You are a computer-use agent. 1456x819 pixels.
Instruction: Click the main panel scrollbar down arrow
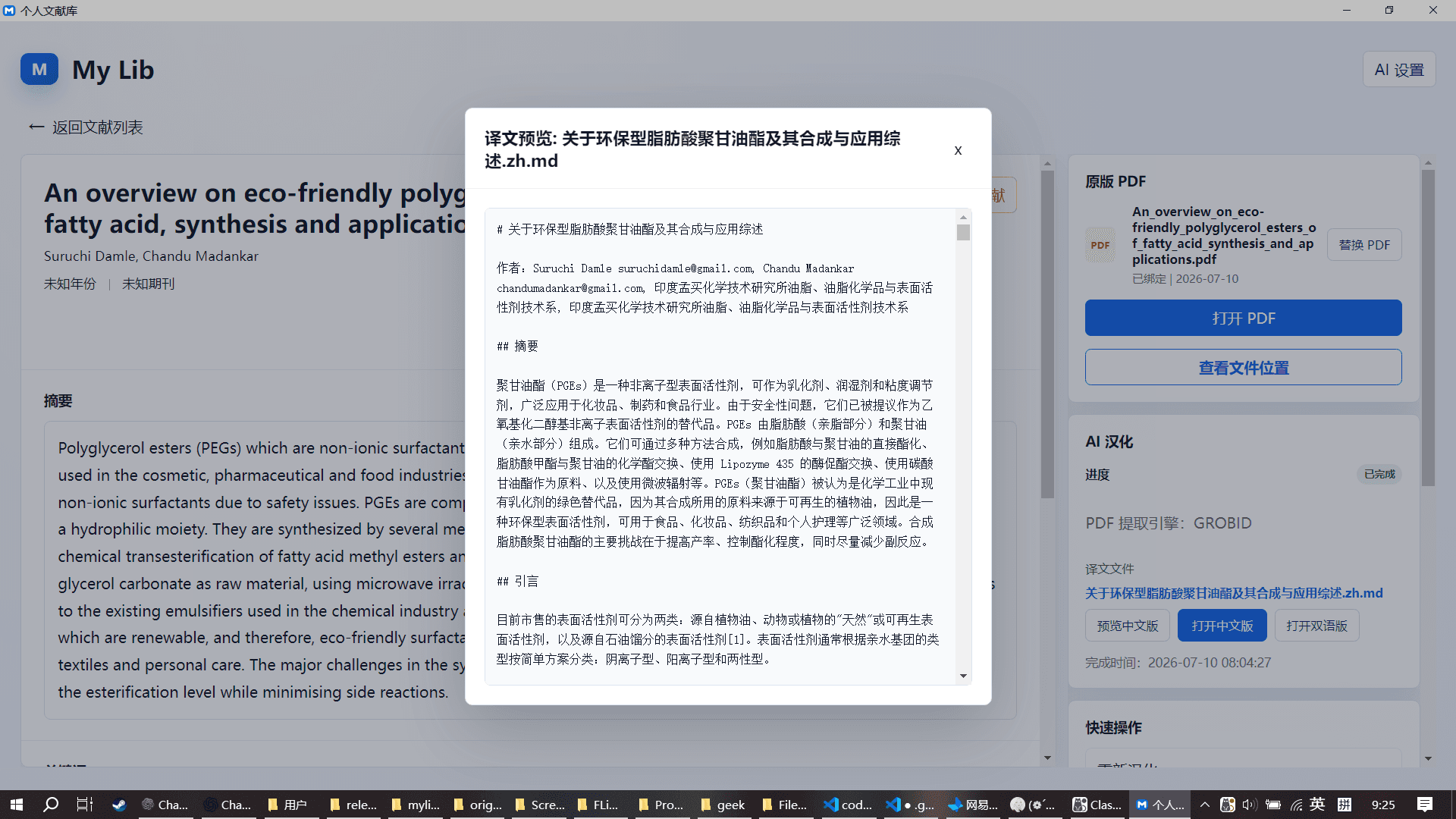click(1047, 758)
